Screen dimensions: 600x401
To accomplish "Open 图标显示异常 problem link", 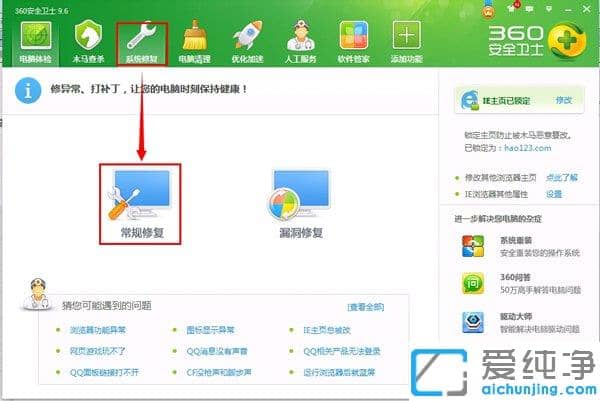I will (210, 330).
